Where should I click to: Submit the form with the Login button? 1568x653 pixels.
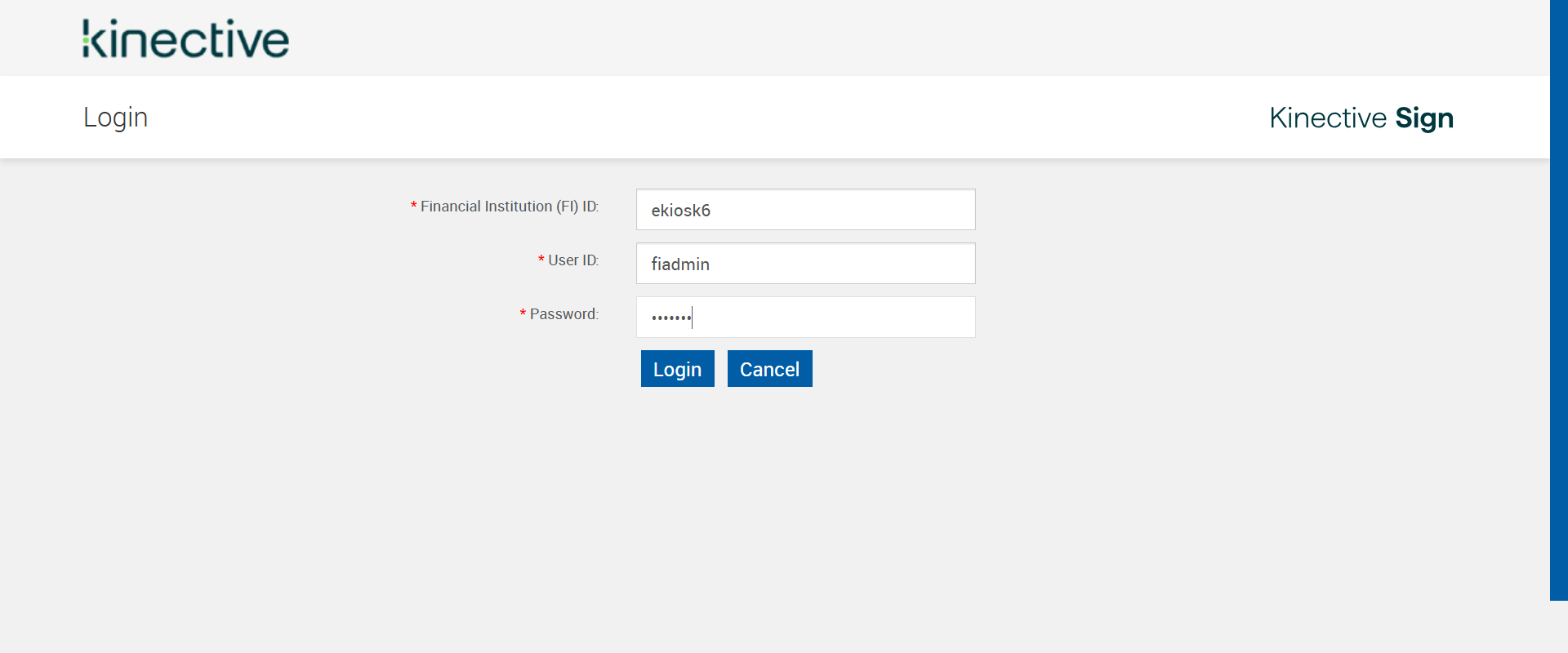point(677,369)
